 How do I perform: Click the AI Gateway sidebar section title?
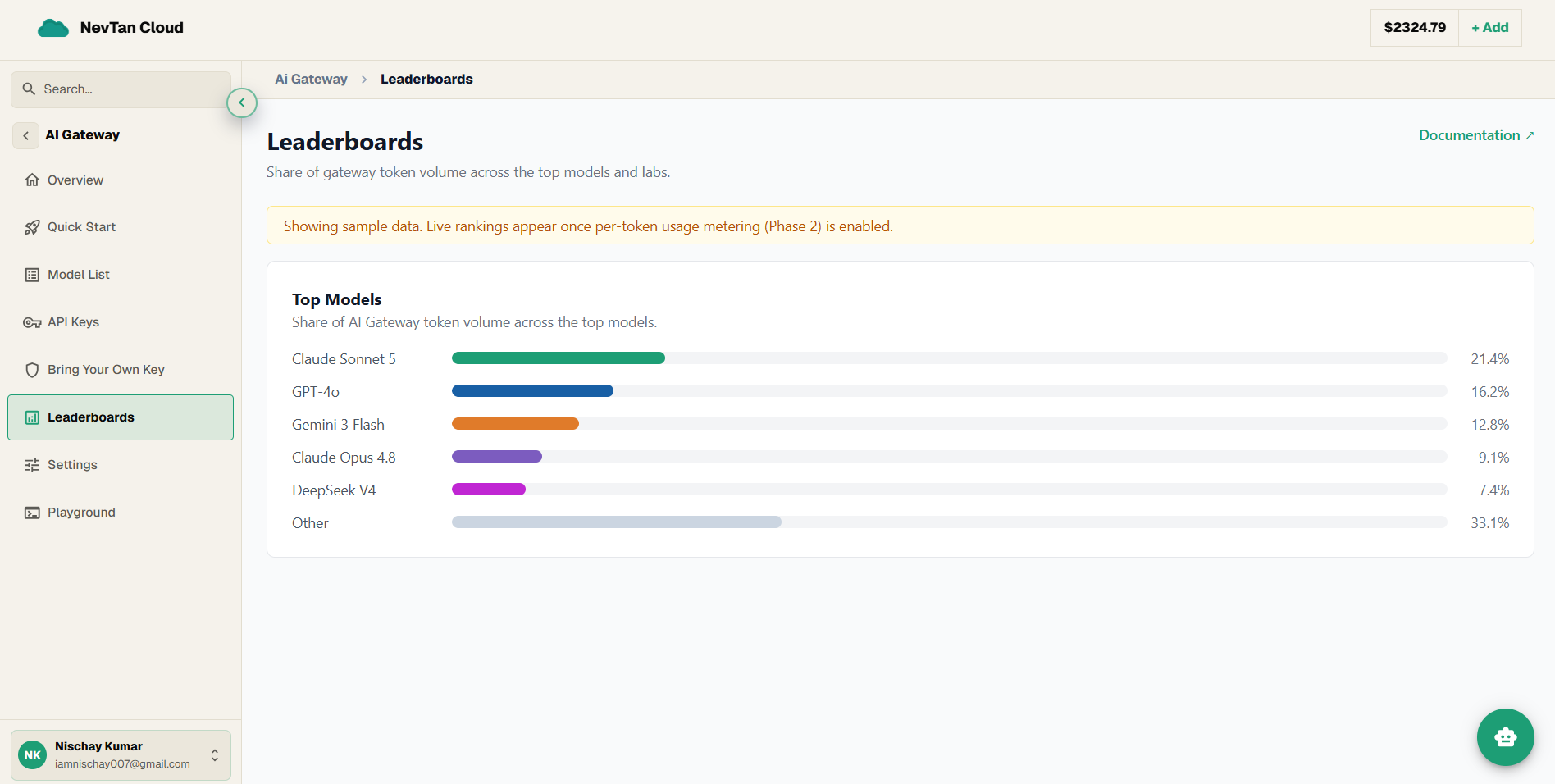(82, 135)
